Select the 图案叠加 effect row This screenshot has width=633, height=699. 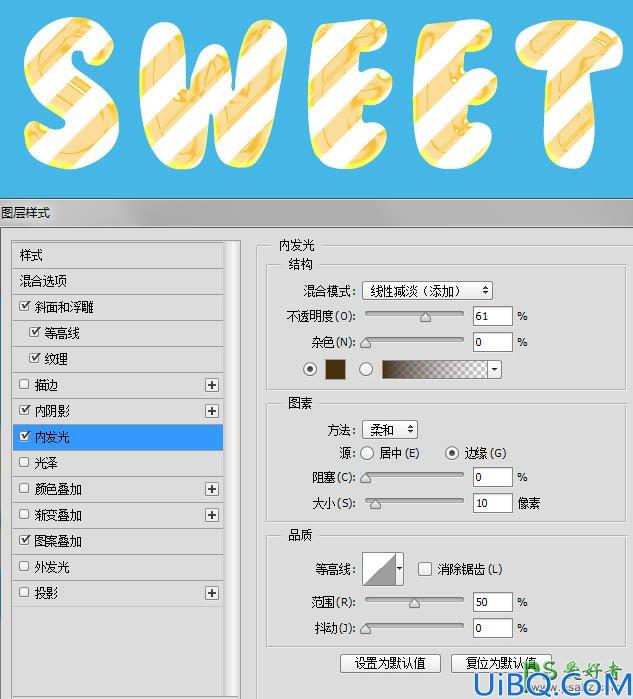[x=118, y=541]
